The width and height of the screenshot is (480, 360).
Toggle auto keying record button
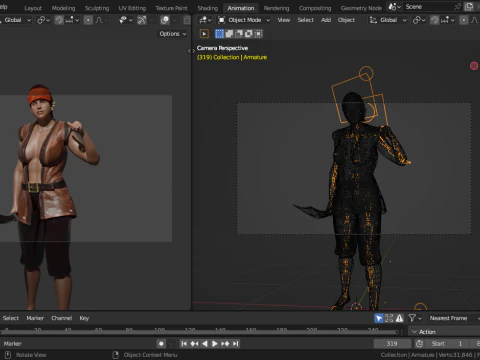click(161, 343)
